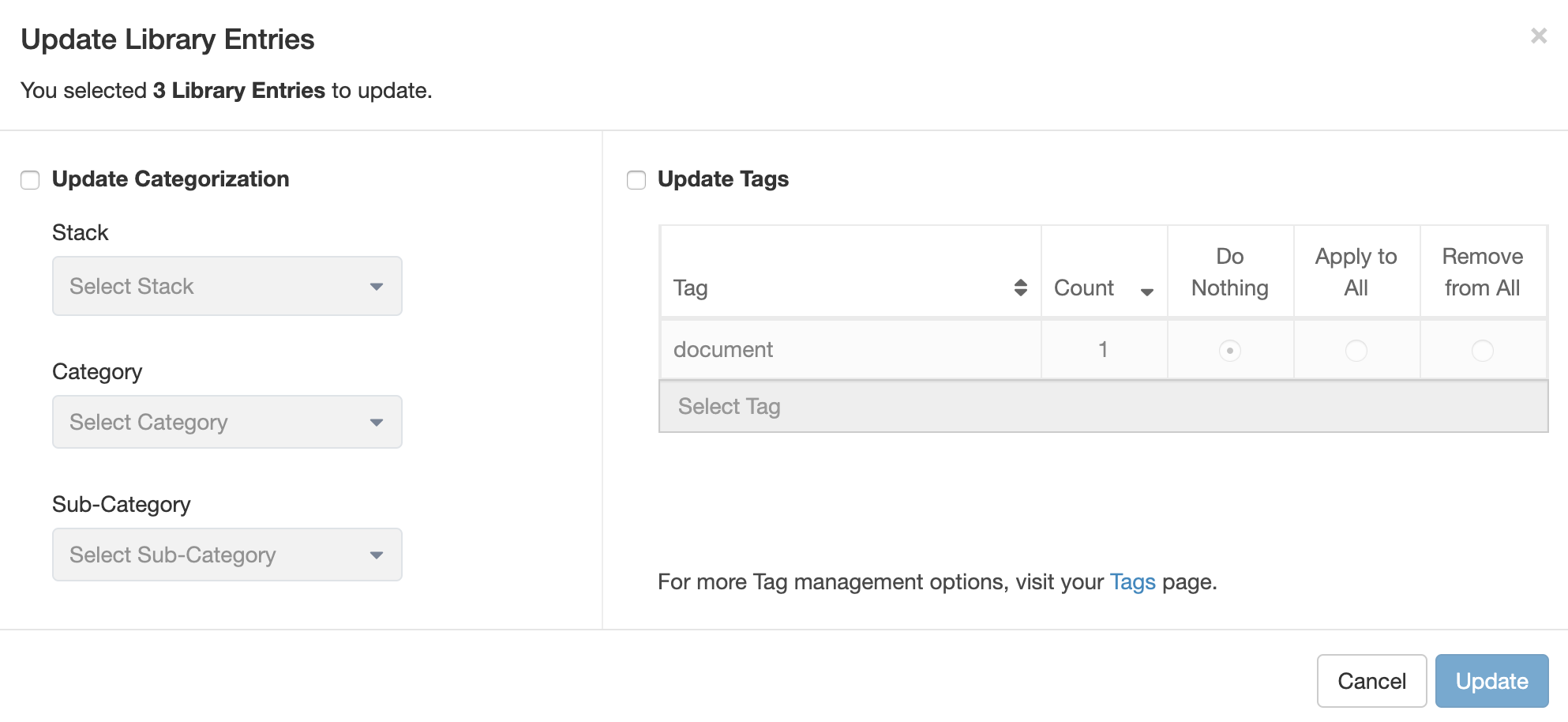The image size is (1568, 722).
Task: Click the chevron on the Select Category dropdown
Action: [377, 422]
